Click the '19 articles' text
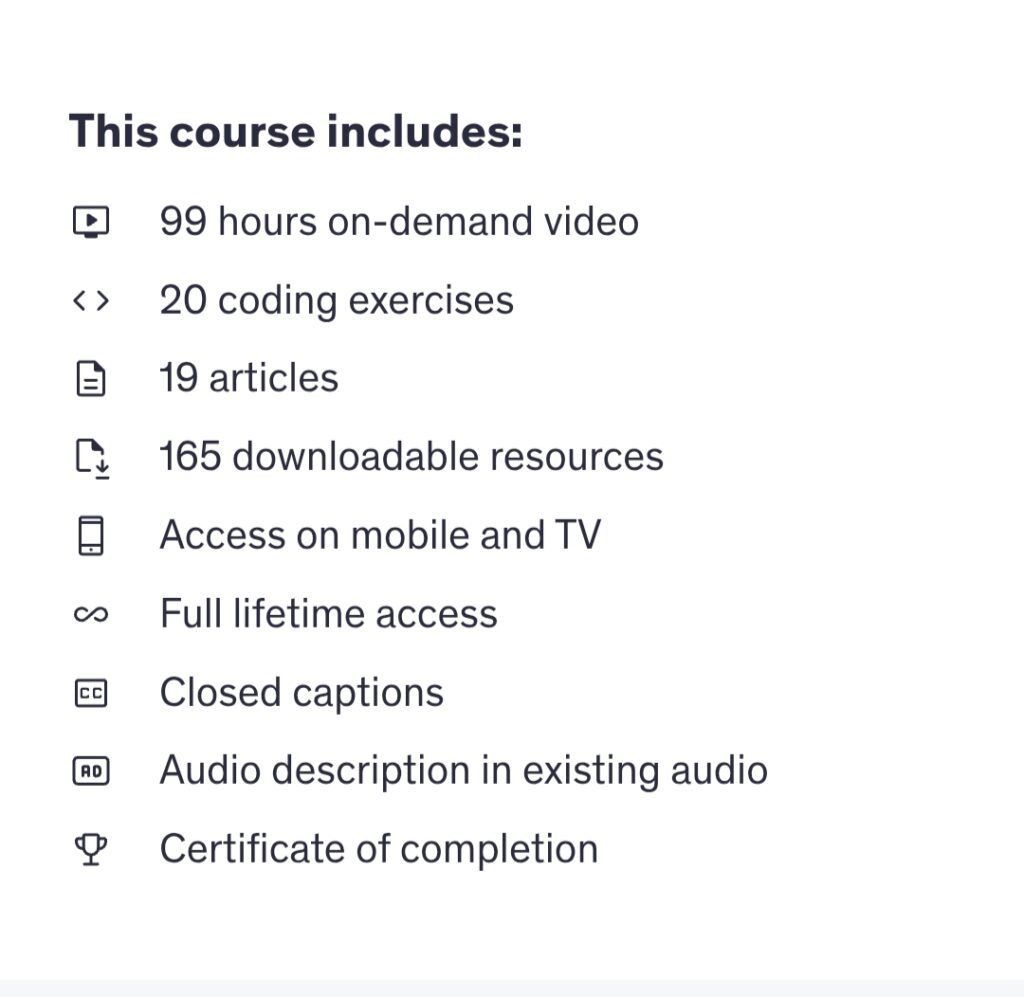 pos(249,379)
